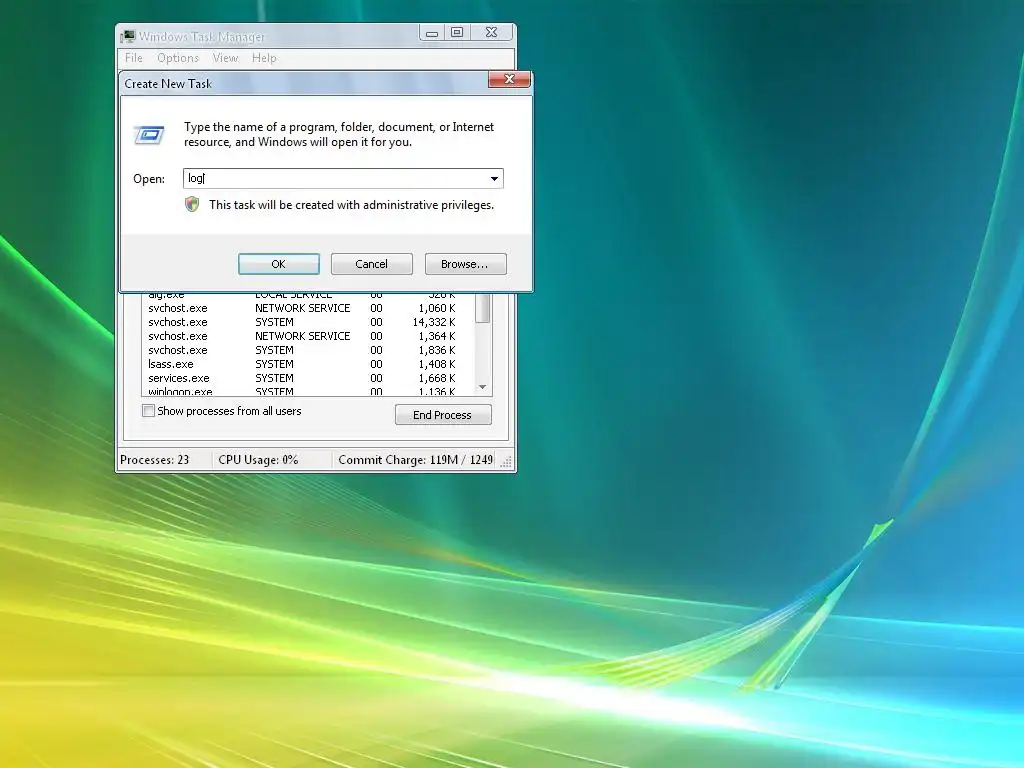The image size is (1024, 768).
Task: Click the resize grip in Task Manager corner
Action: click(506, 462)
